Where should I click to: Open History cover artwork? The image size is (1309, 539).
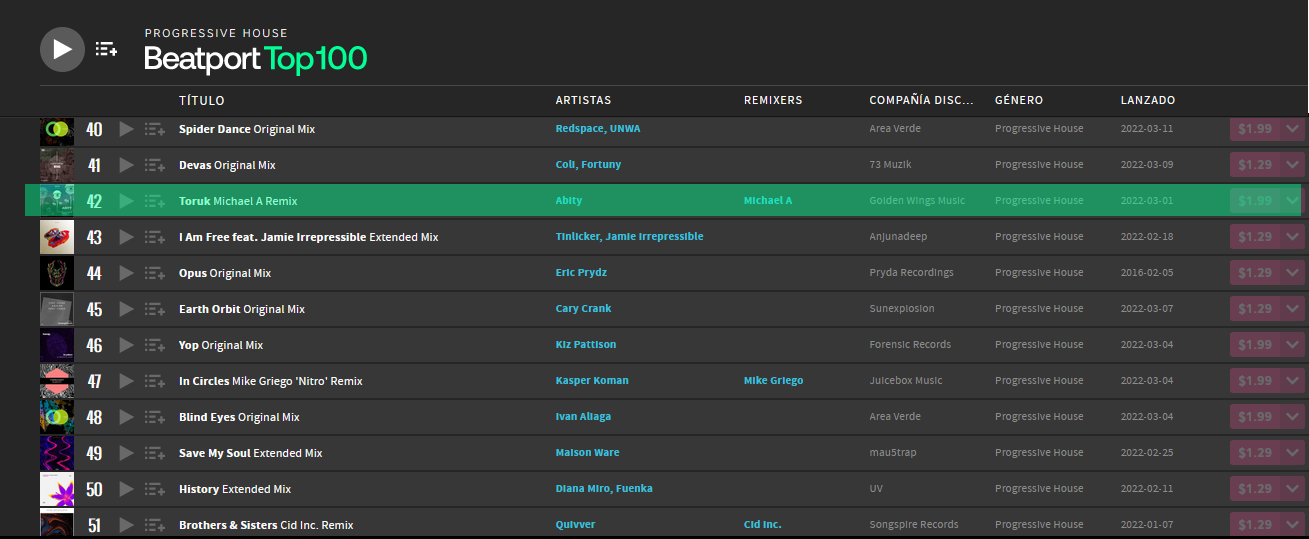click(57, 489)
